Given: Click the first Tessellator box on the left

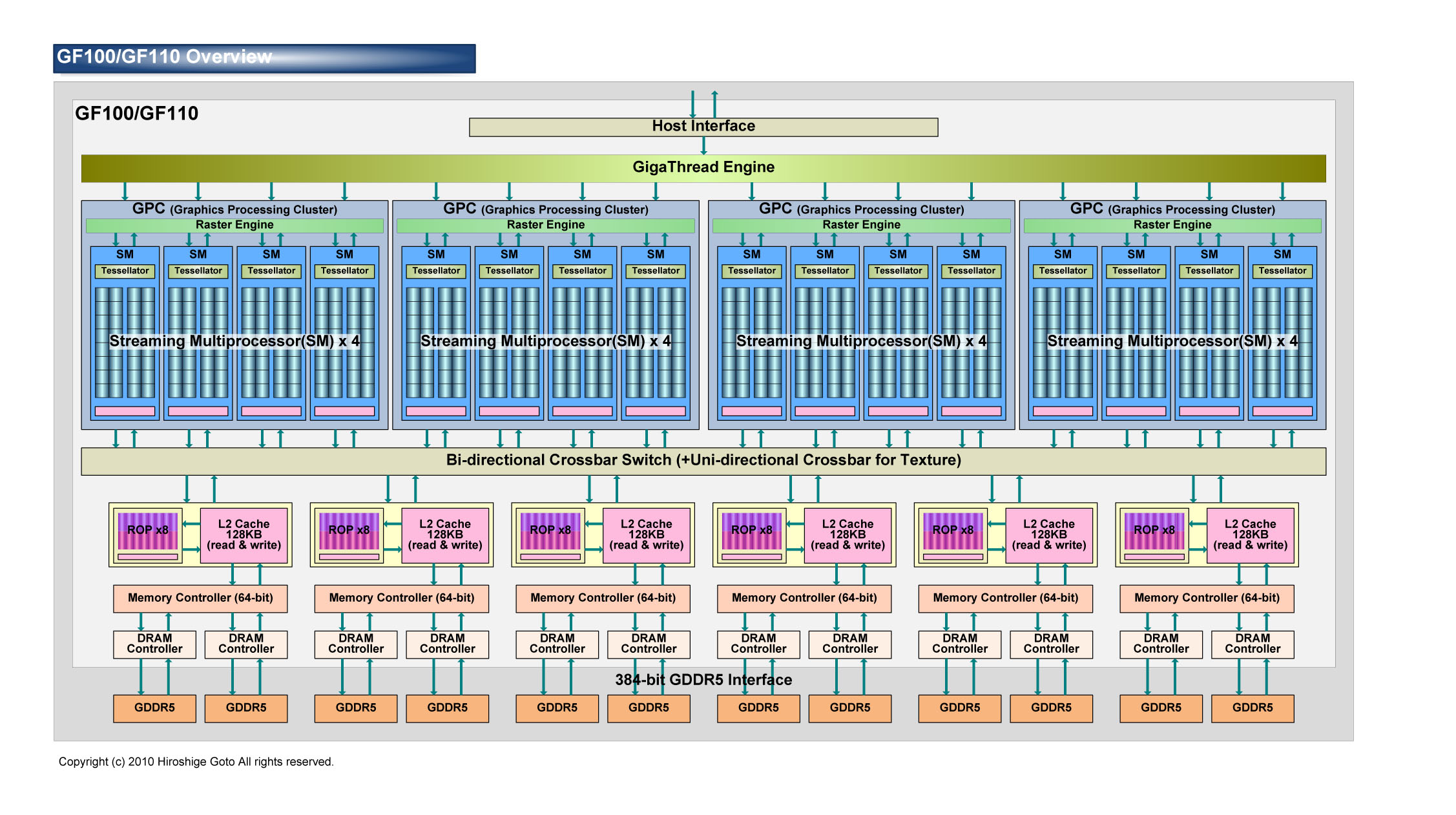Looking at the screenshot, I should coord(125,271).
